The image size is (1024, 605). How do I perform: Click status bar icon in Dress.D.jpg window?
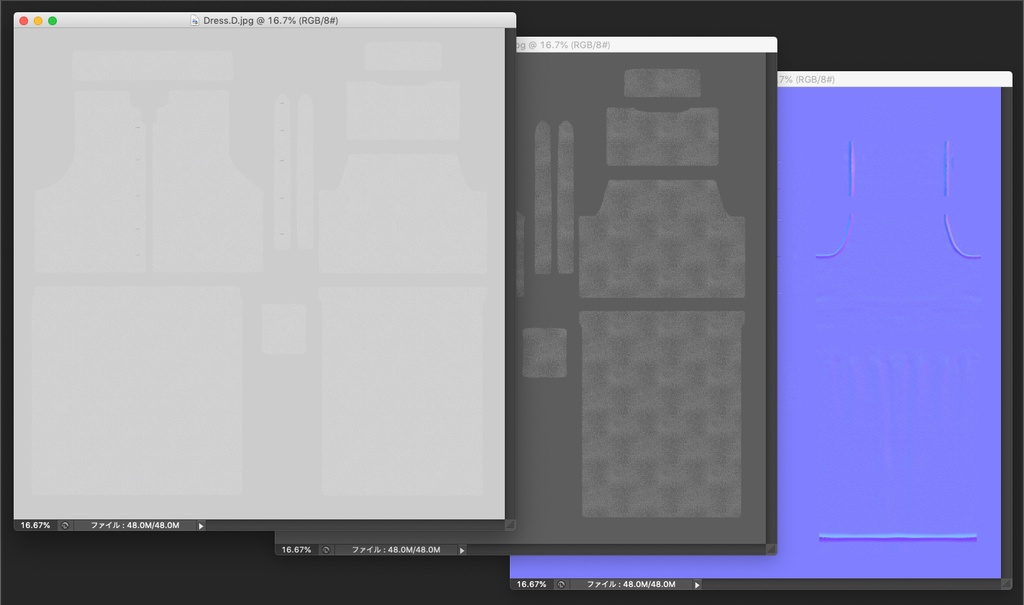coord(65,525)
